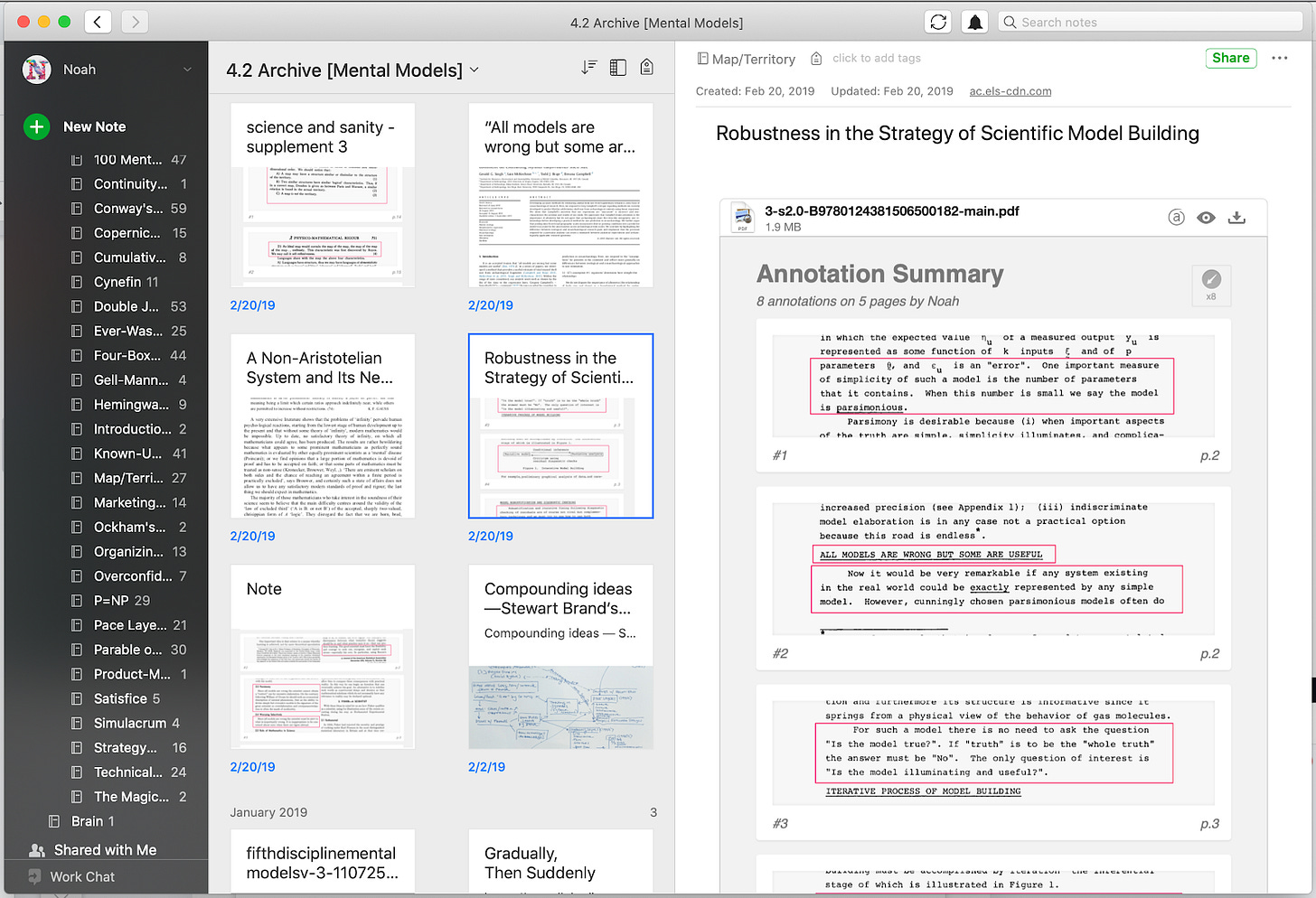The width and height of the screenshot is (1316, 898).
Task: Open the 'Cumulativ...' notebook
Action: (x=129, y=257)
